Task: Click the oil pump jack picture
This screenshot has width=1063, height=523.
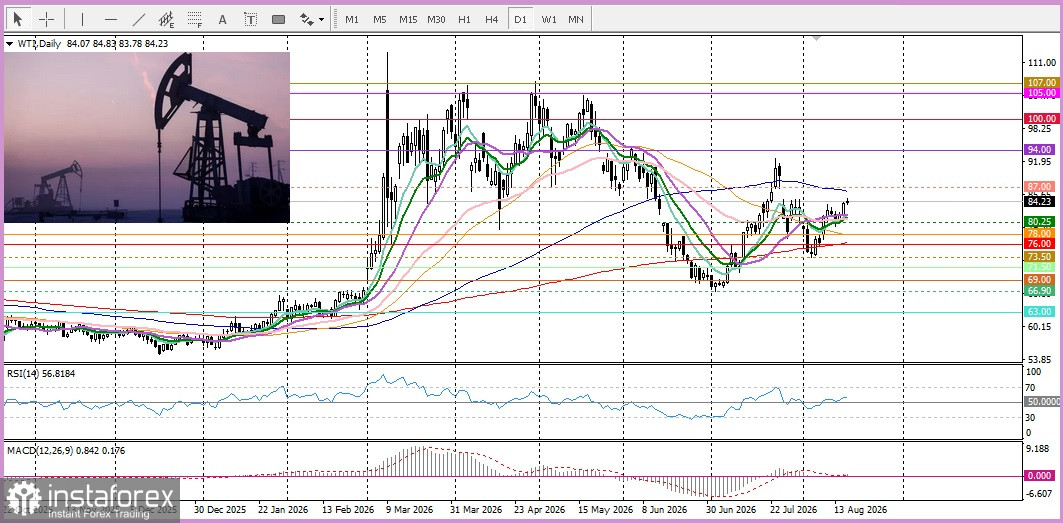Action: click(x=146, y=137)
